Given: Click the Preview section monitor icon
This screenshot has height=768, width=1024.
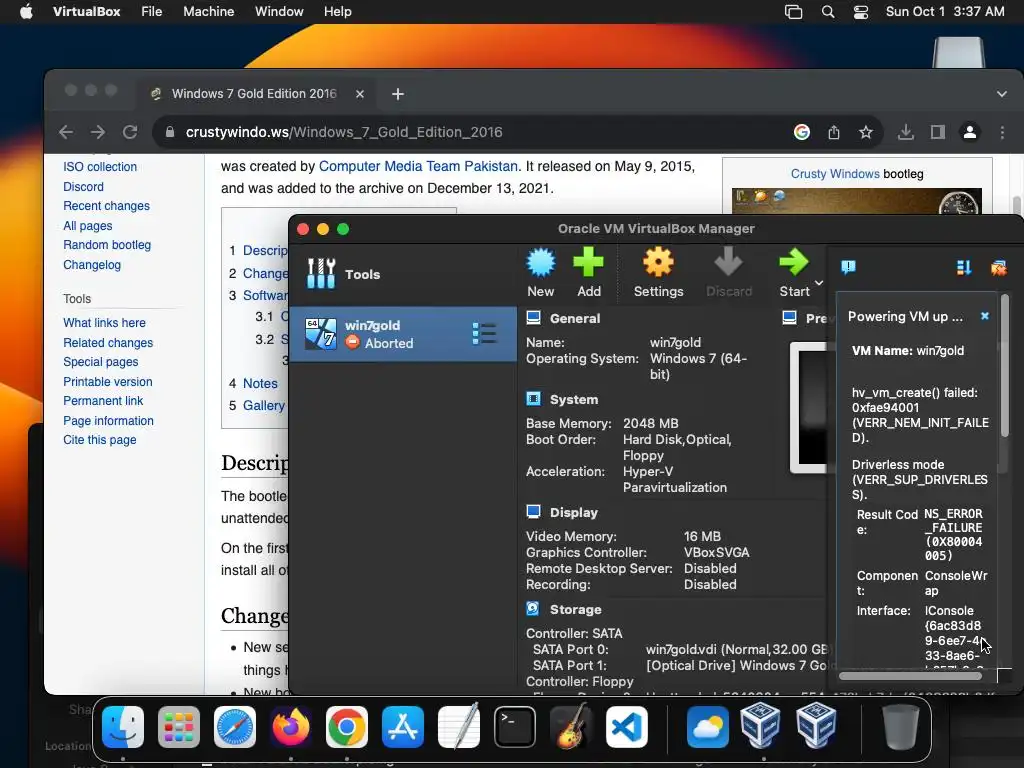Looking at the screenshot, I should point(790,318).
